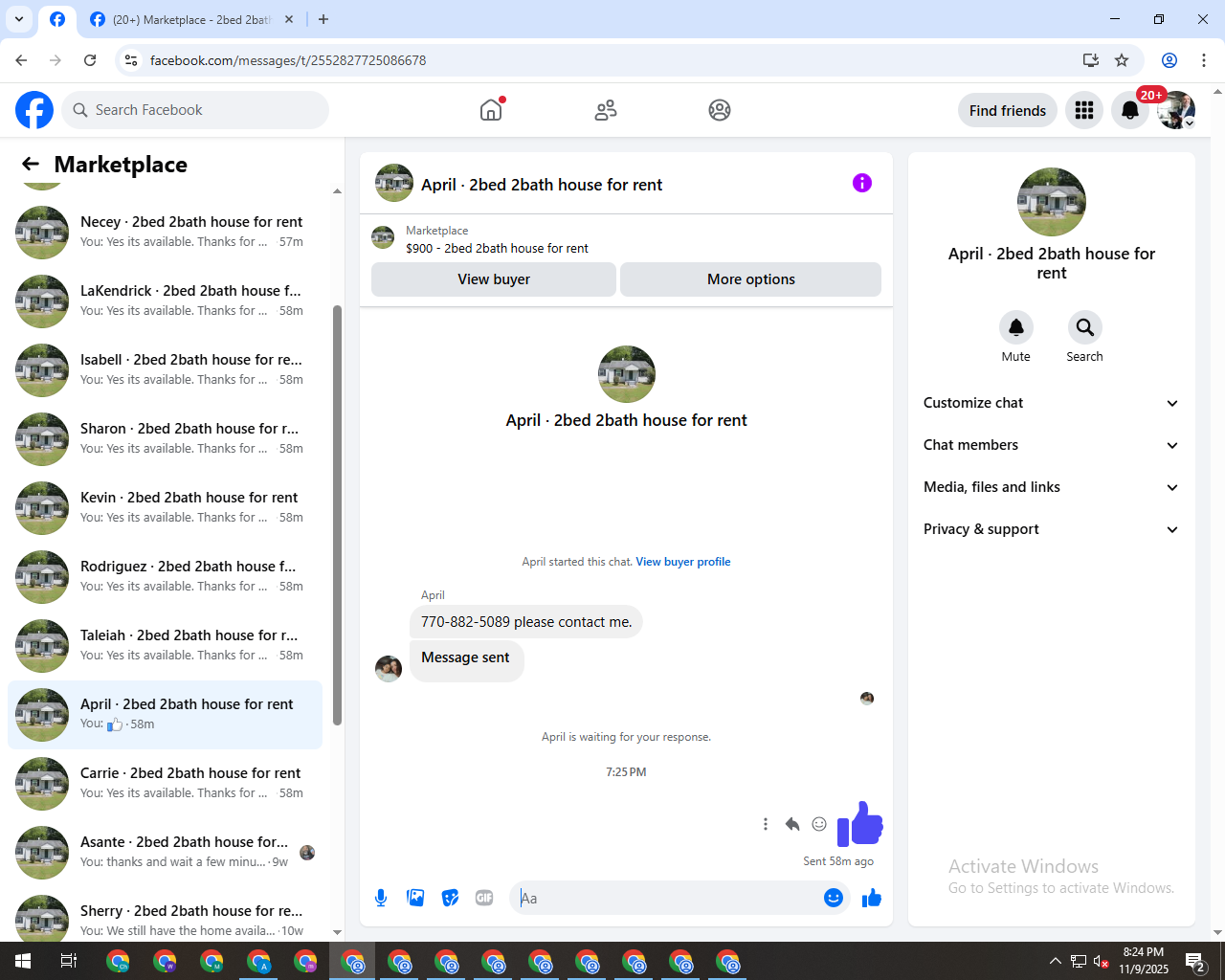Click April's avatar beside Message sent
1225x980 pixels.
coord(389,668)
